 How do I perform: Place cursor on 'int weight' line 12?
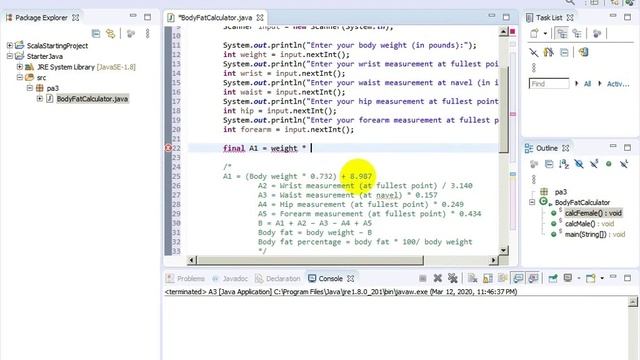pos(286,55)
